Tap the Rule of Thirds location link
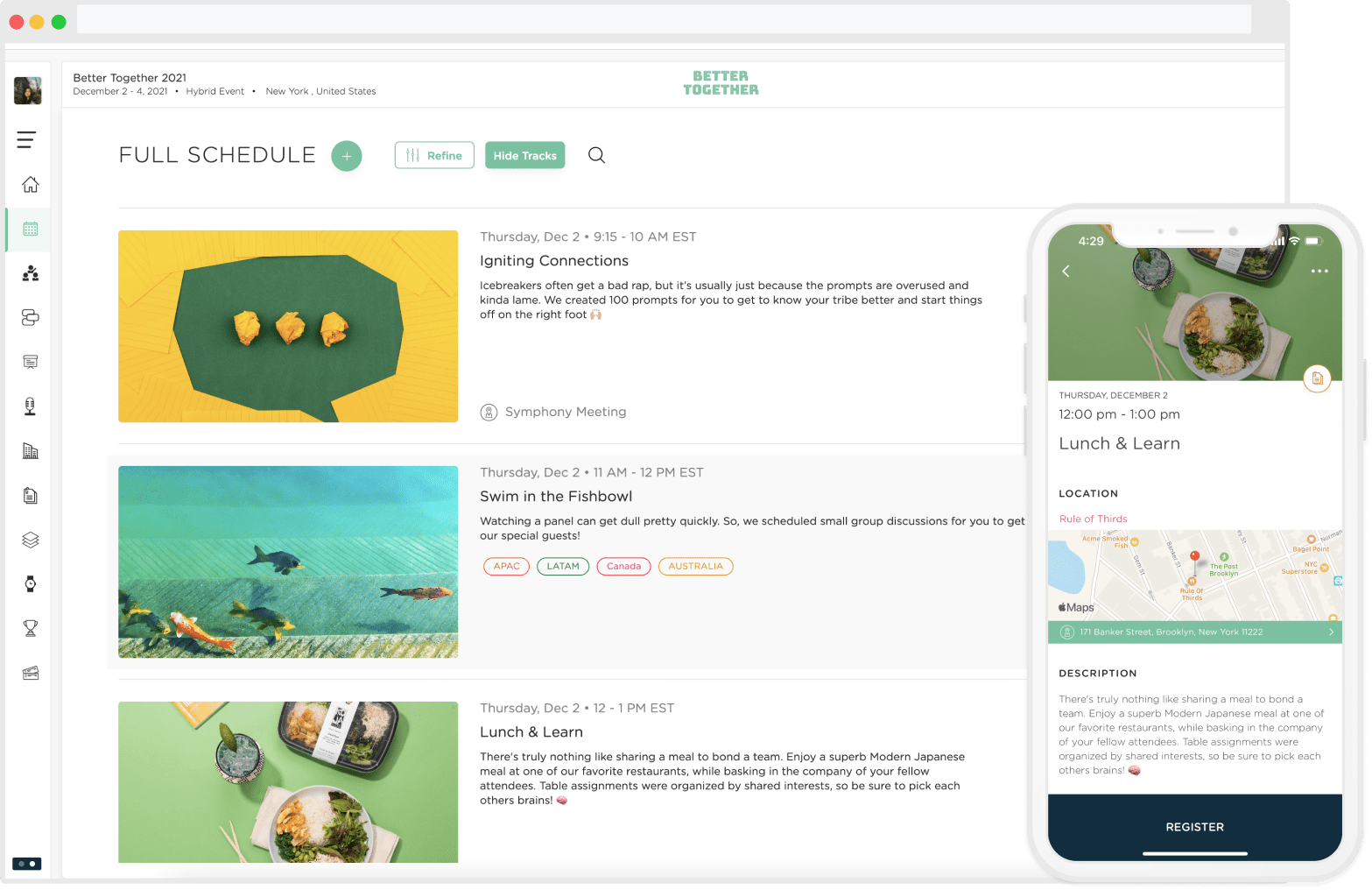 1094,519
